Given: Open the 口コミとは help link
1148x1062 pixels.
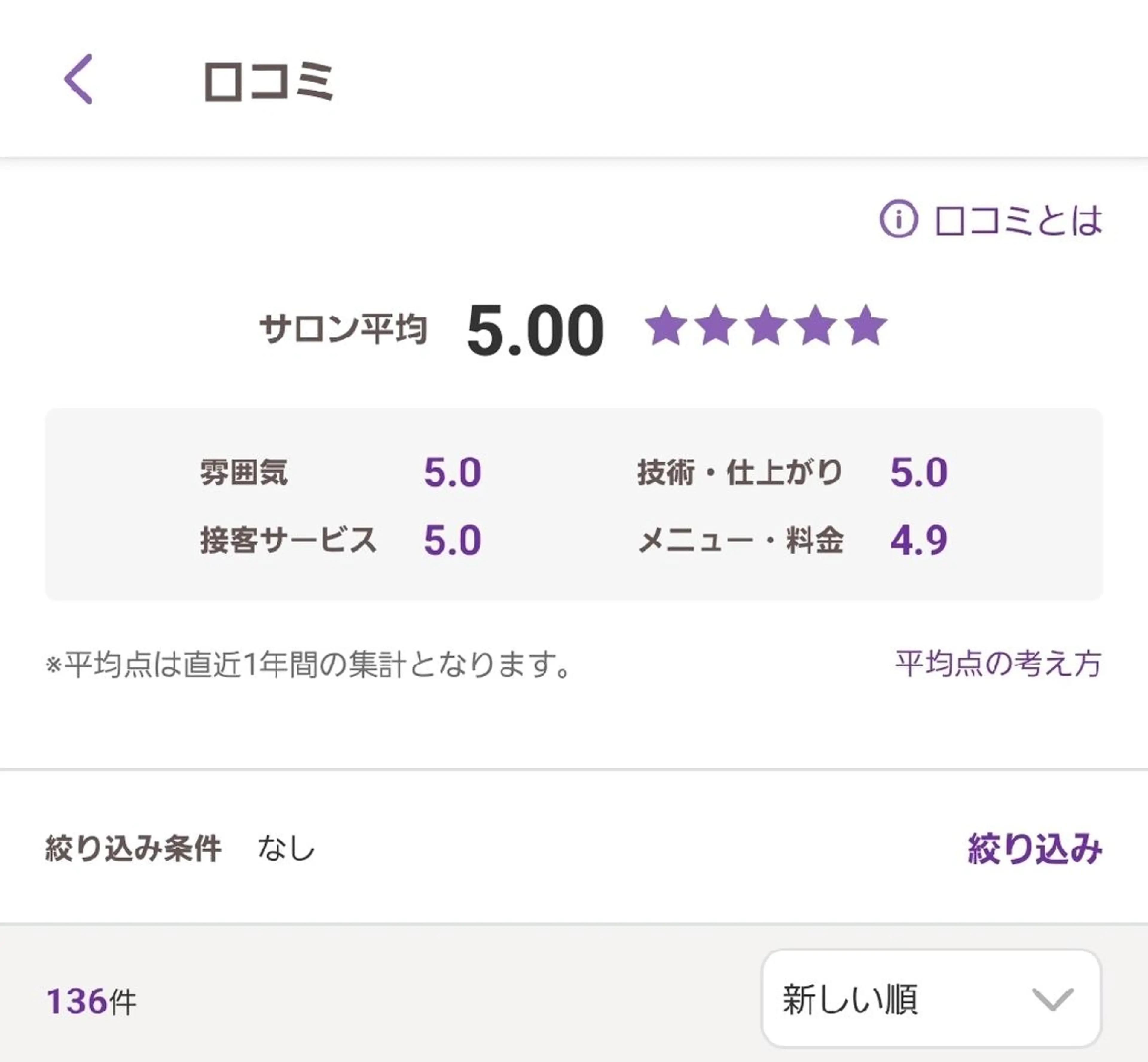Looking at the screenshot, I should point(1018,220).
